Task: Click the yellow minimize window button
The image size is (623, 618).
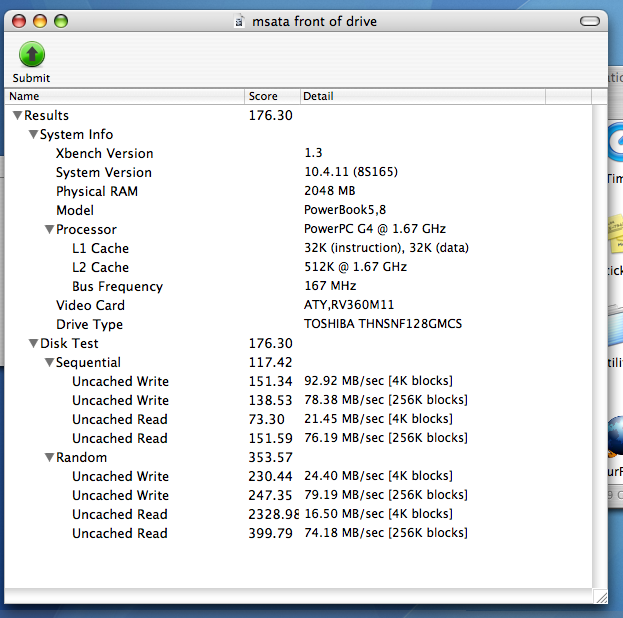Action: (x=40, y=21)
